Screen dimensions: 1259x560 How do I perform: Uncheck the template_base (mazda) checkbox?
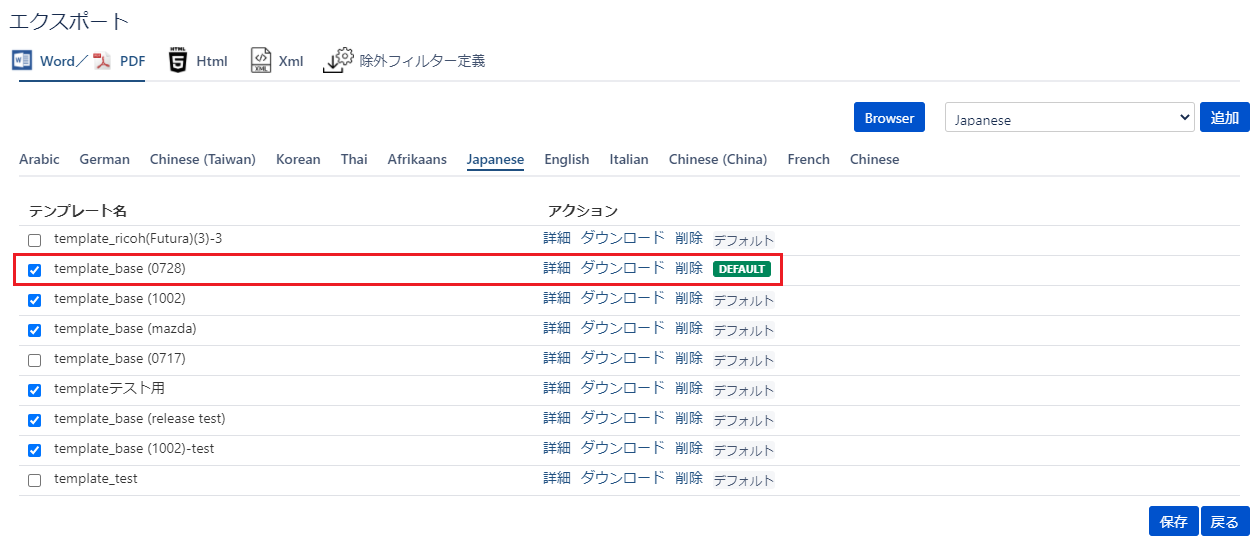click(35, 330)
